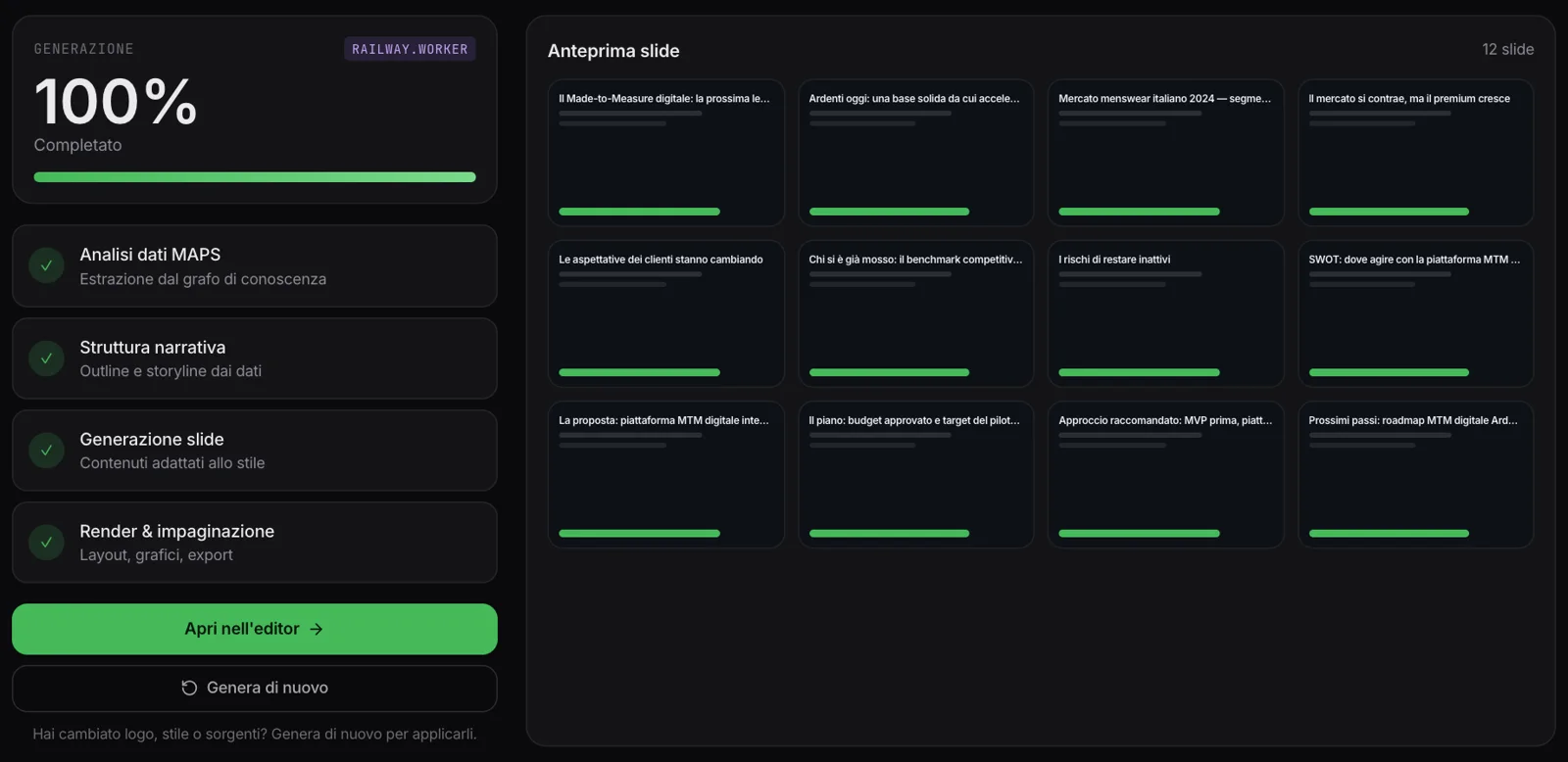Click the 'Completato' status text
The height and width of the screenshot is (762, 1568).
click(x=77, y=145)
